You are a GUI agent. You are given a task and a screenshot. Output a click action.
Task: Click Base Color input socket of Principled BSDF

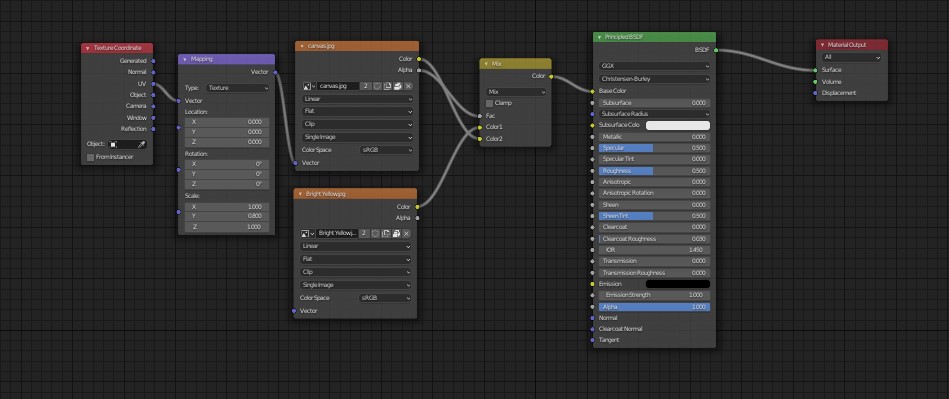[593, 91]
